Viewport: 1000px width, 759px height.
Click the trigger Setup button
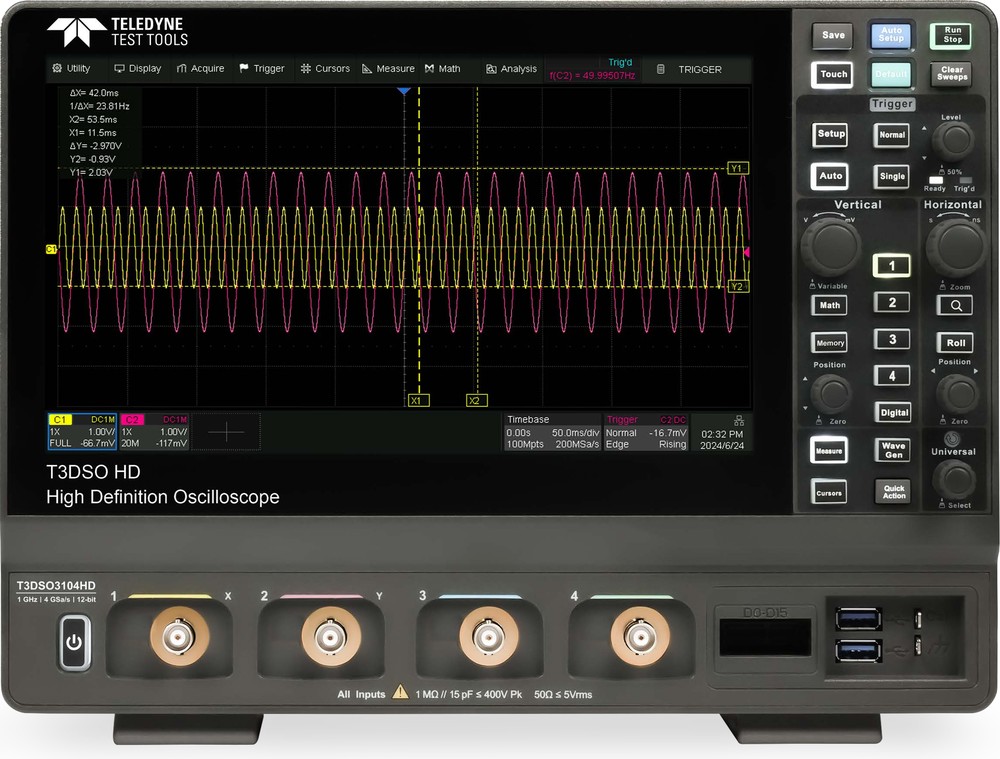(x=831, y=134)
